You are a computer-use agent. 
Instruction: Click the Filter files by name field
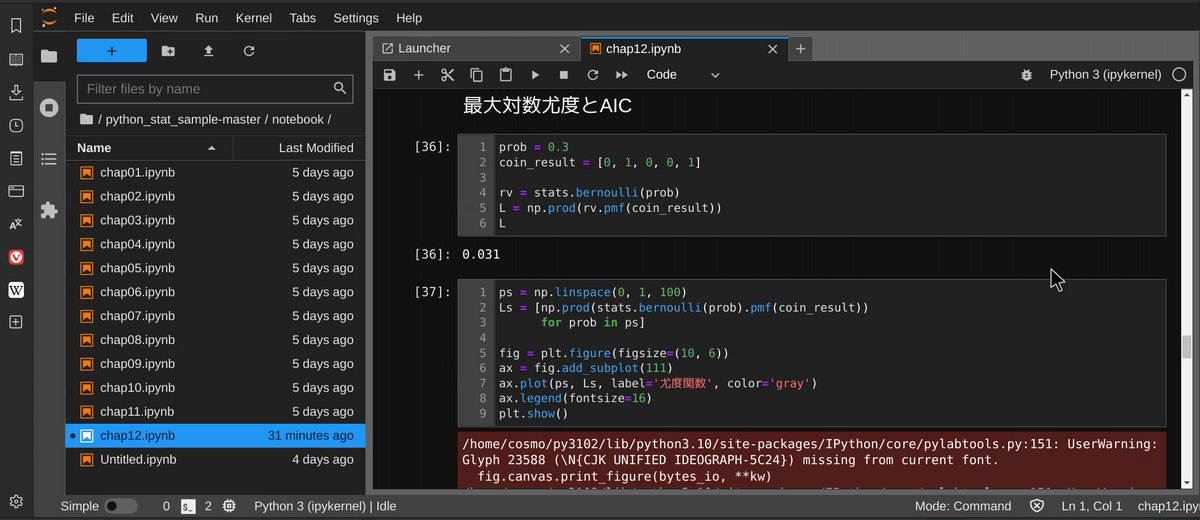click(215, 89)
